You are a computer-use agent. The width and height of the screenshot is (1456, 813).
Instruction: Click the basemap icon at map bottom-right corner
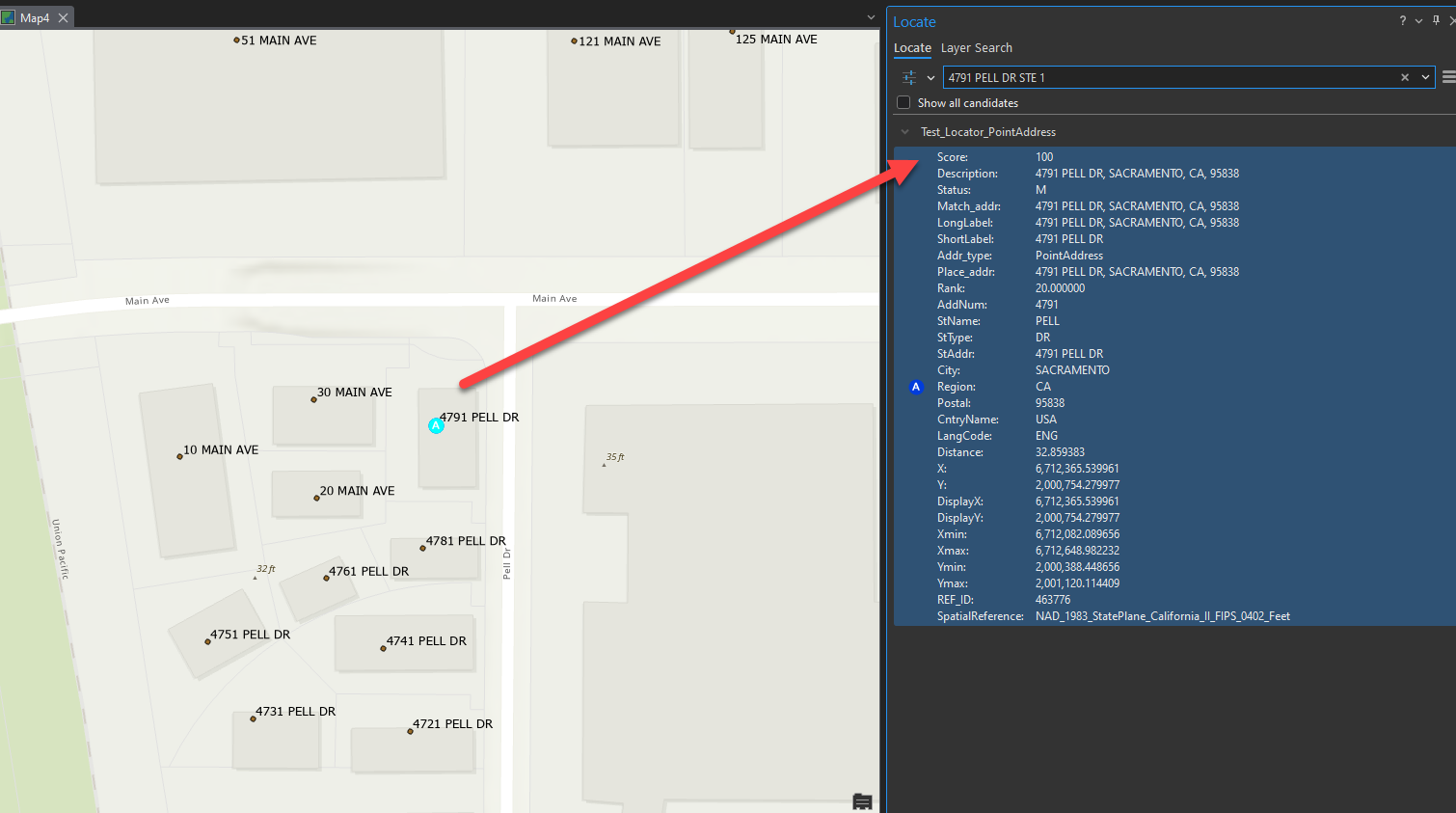click(861, 801)
